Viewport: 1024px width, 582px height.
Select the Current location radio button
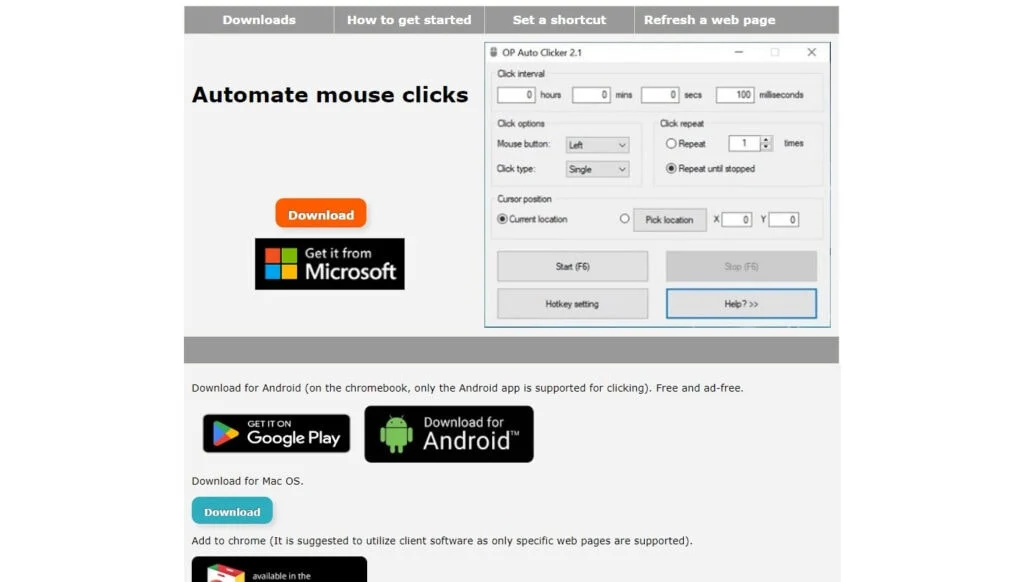point(502,219)
